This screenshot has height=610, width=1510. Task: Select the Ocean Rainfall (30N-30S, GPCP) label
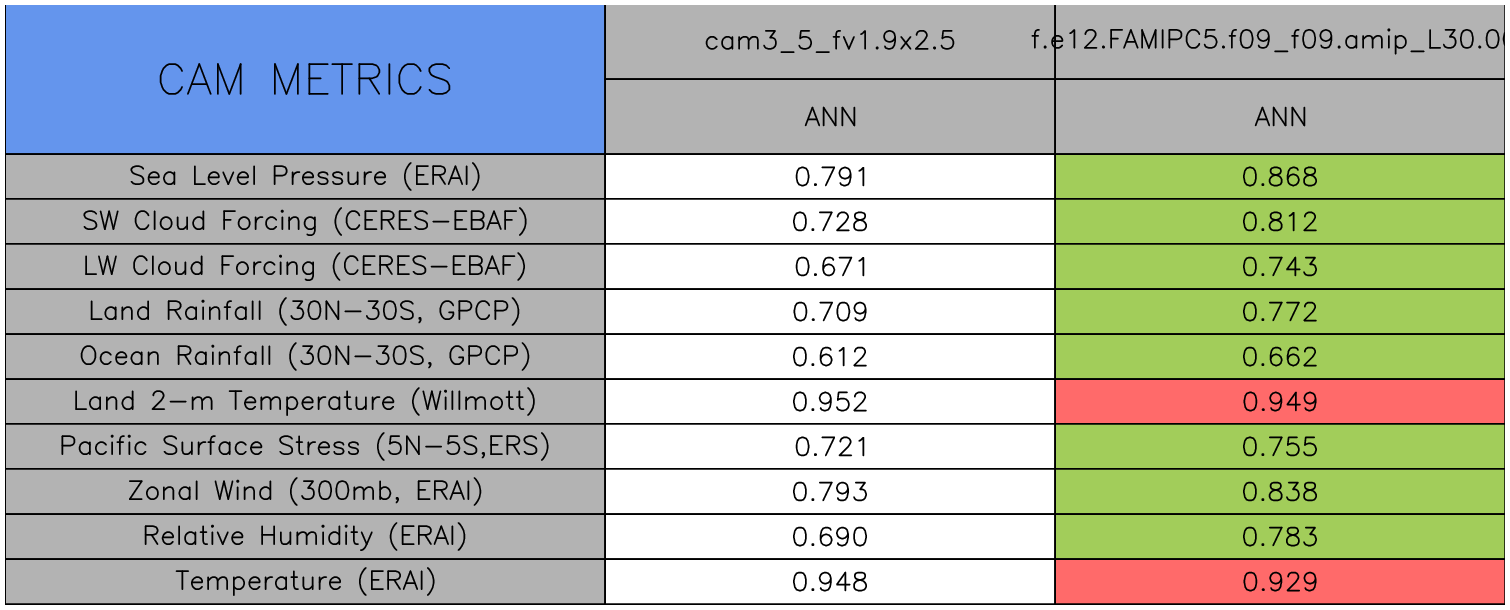[305, 356]
